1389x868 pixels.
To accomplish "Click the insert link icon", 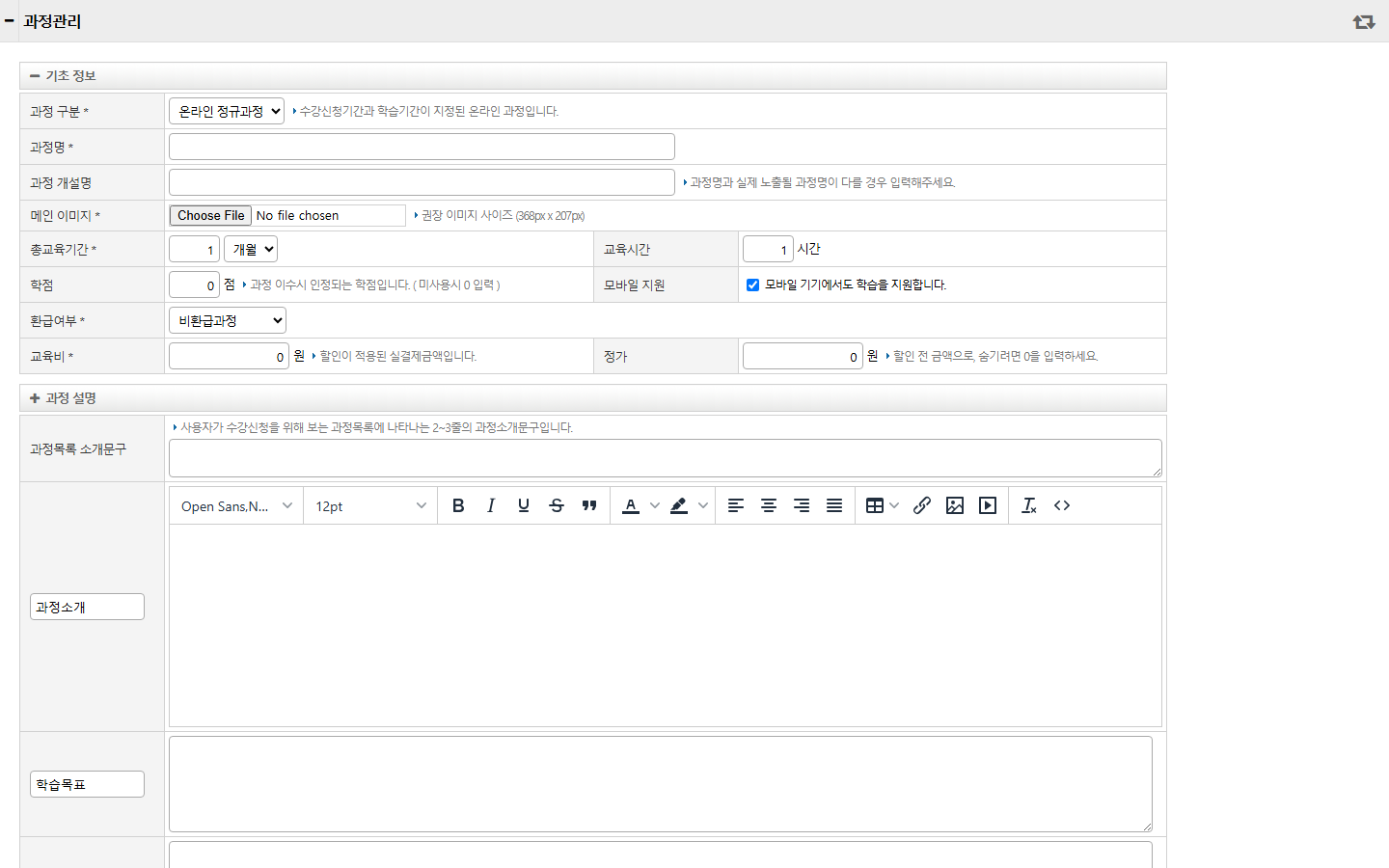I will coord(922,505).
